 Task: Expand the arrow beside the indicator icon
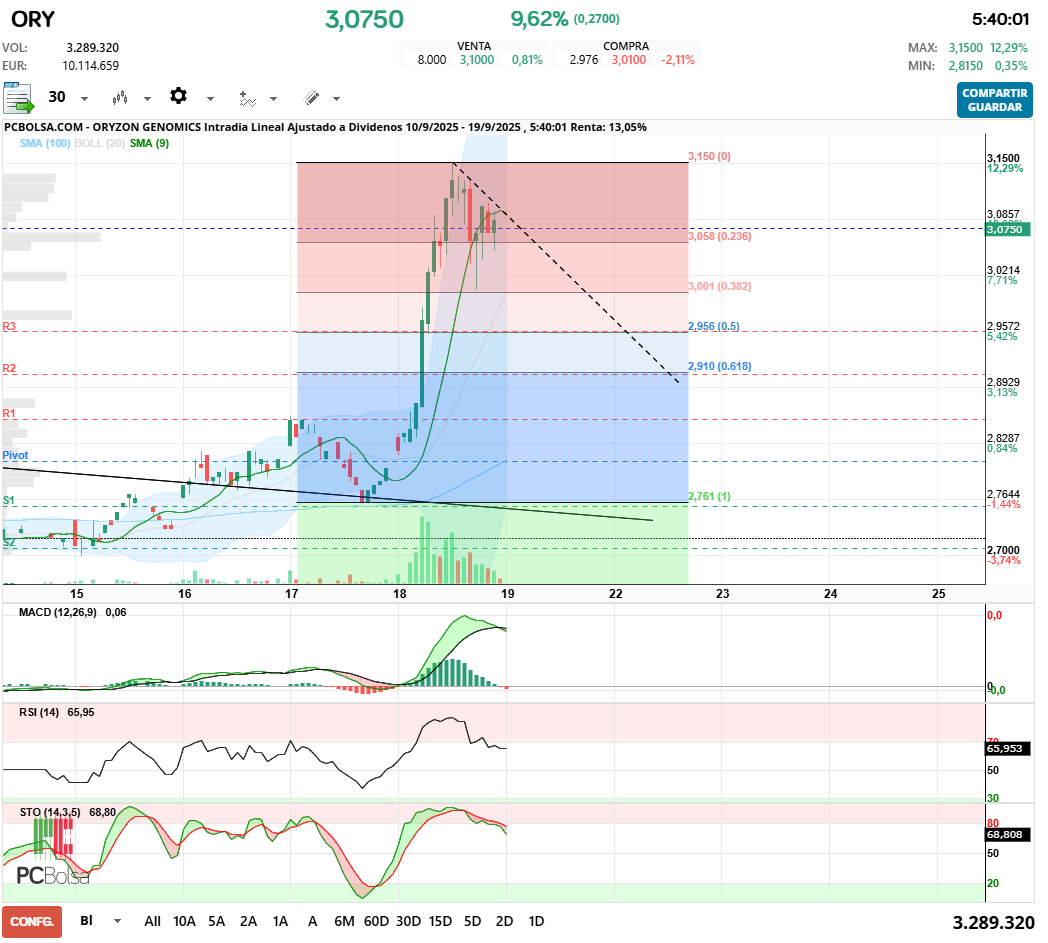(273, 99)
